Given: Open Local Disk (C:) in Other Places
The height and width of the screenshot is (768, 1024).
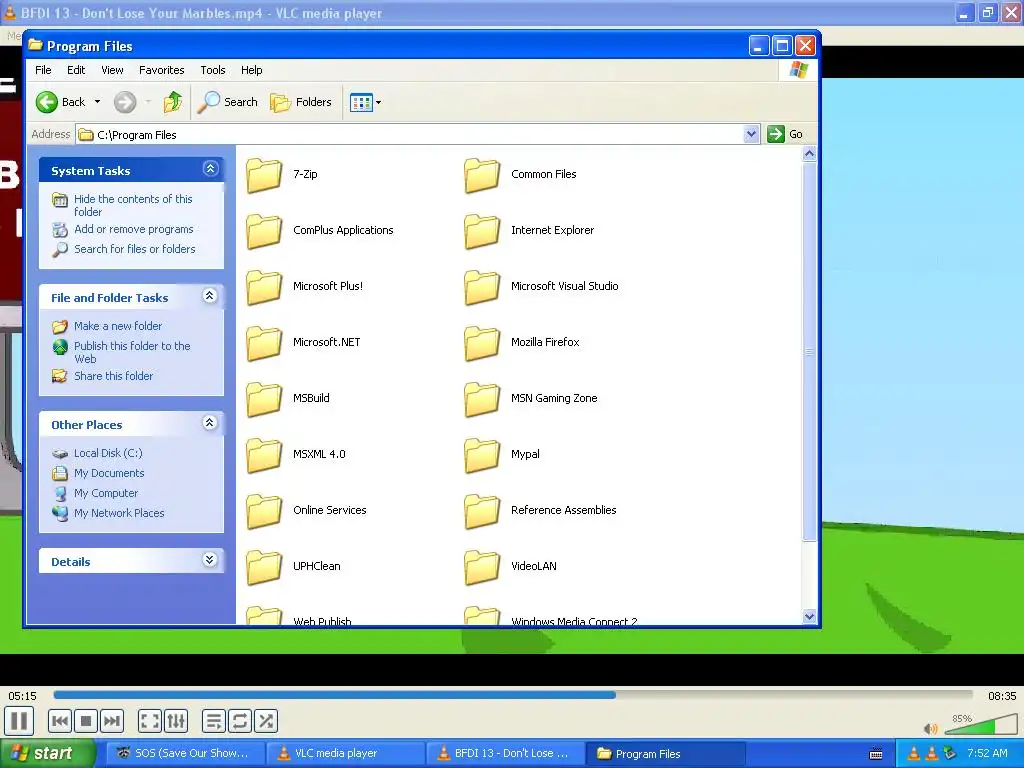Looking at the screenshot, I should point(108,453).
